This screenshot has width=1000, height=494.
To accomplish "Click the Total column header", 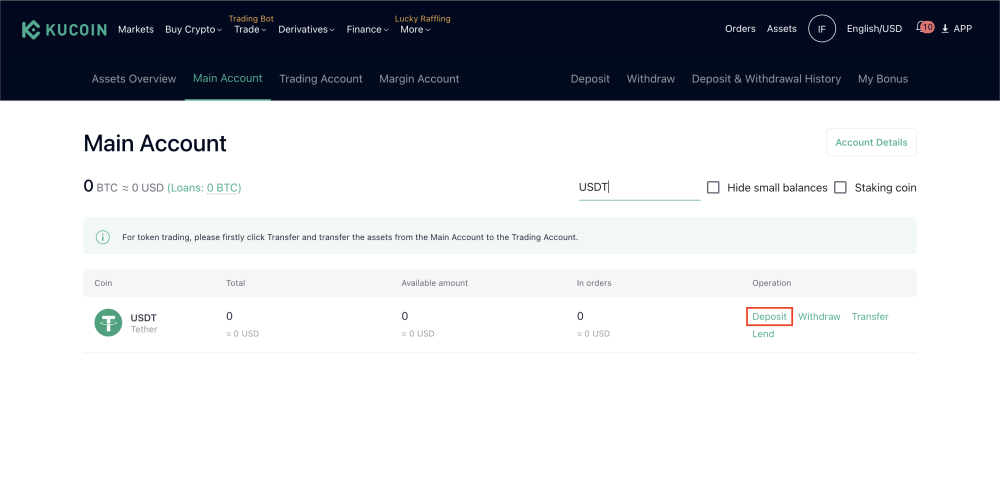I will click(235, 283).
